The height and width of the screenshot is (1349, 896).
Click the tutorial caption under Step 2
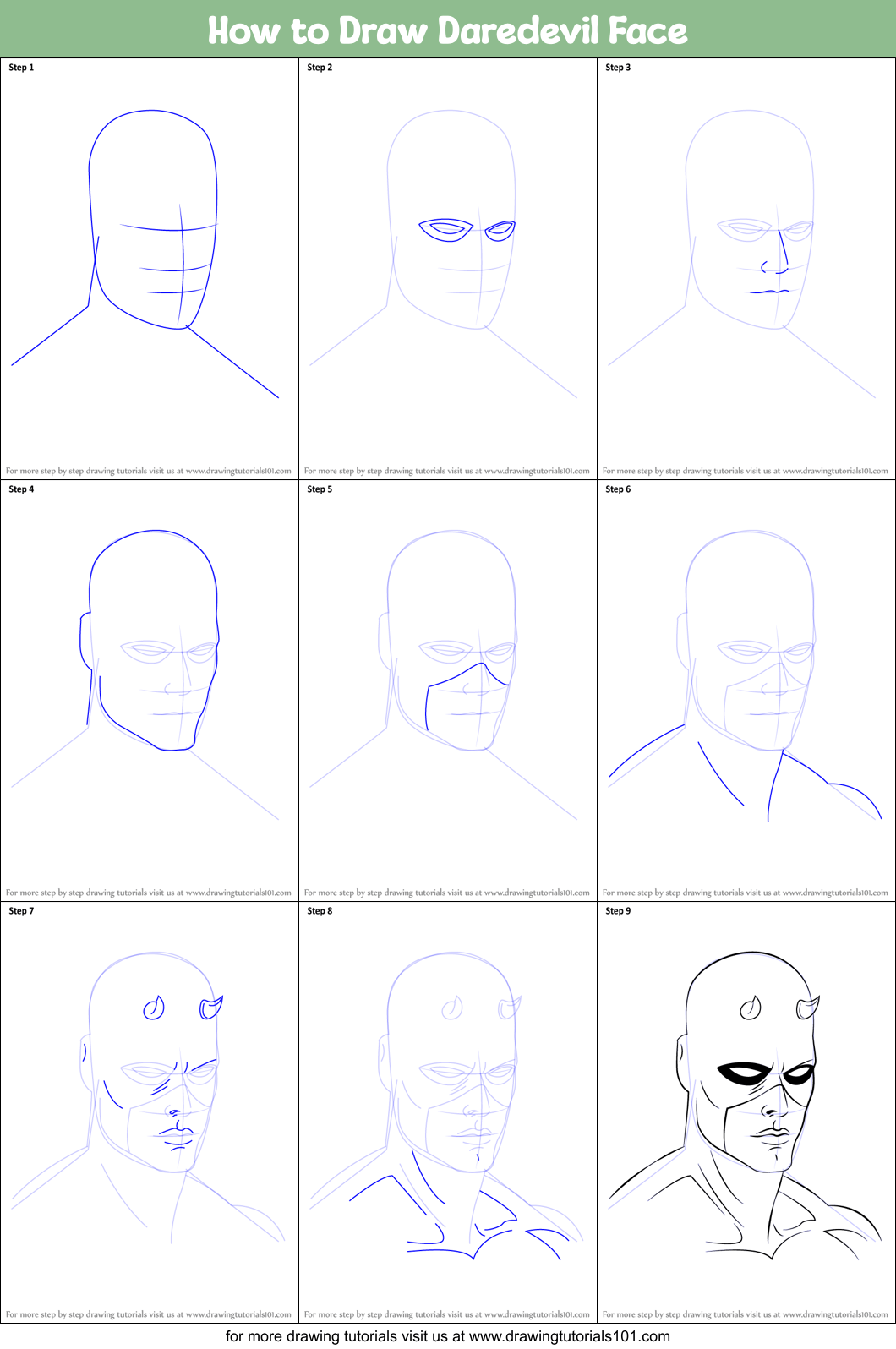(x=447, y=471)
